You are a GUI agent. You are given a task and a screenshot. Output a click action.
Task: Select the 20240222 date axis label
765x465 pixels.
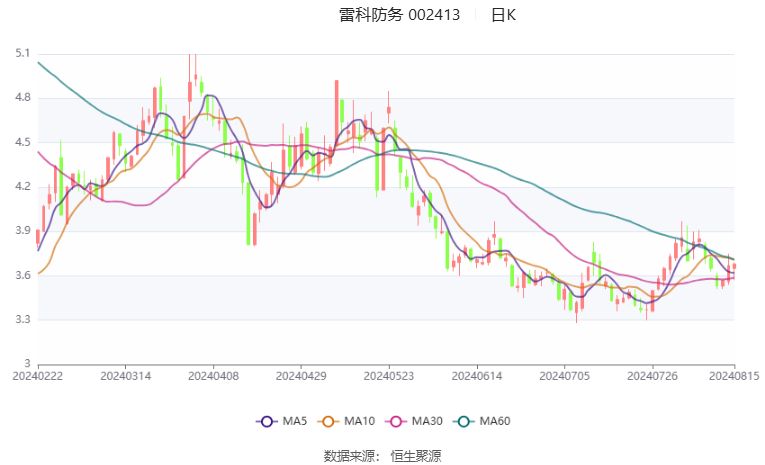pyautogui.click(x=38, y=376)
